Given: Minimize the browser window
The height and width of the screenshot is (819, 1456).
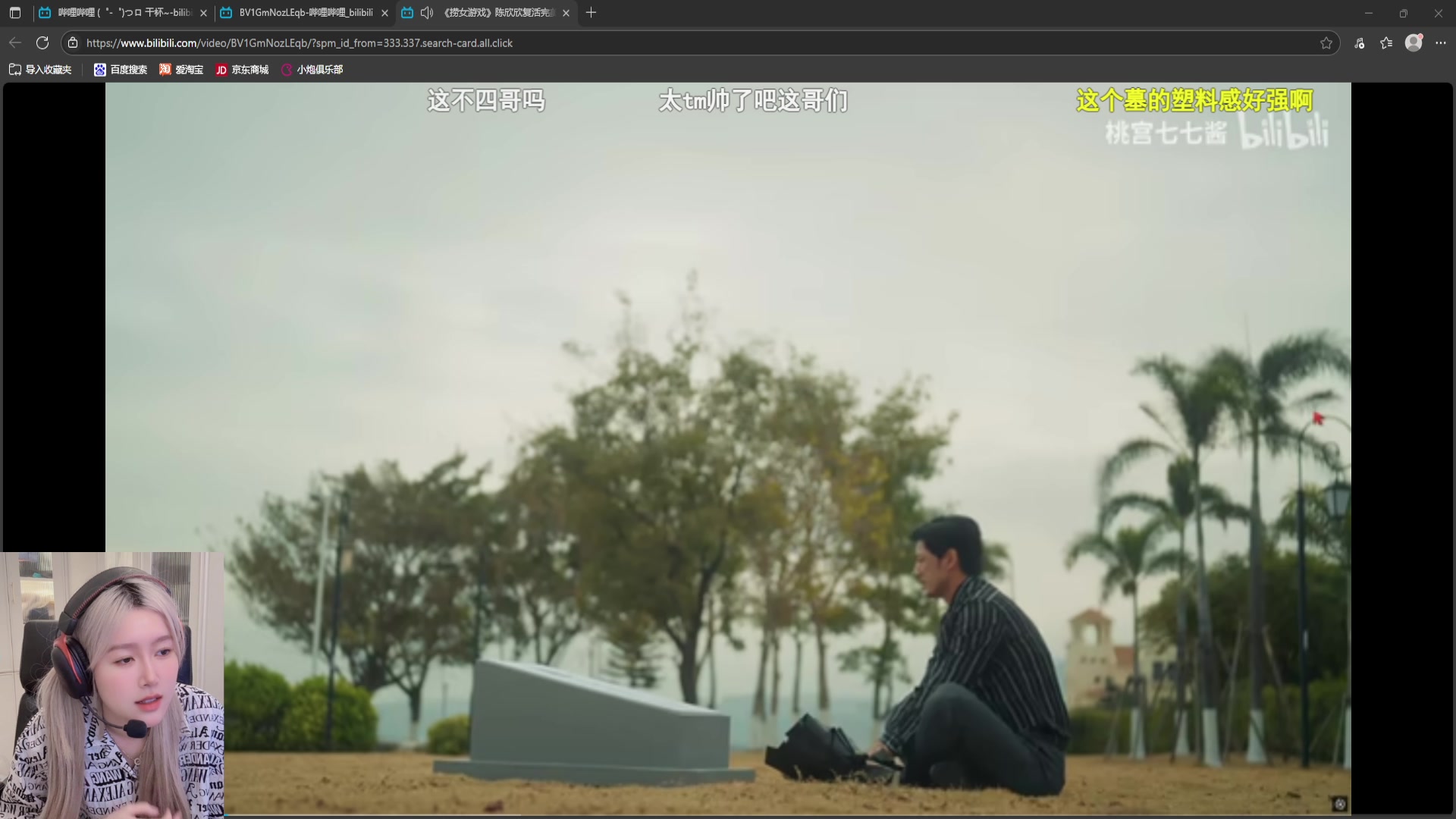Looking at the screenshot, I should [1369, 13].
